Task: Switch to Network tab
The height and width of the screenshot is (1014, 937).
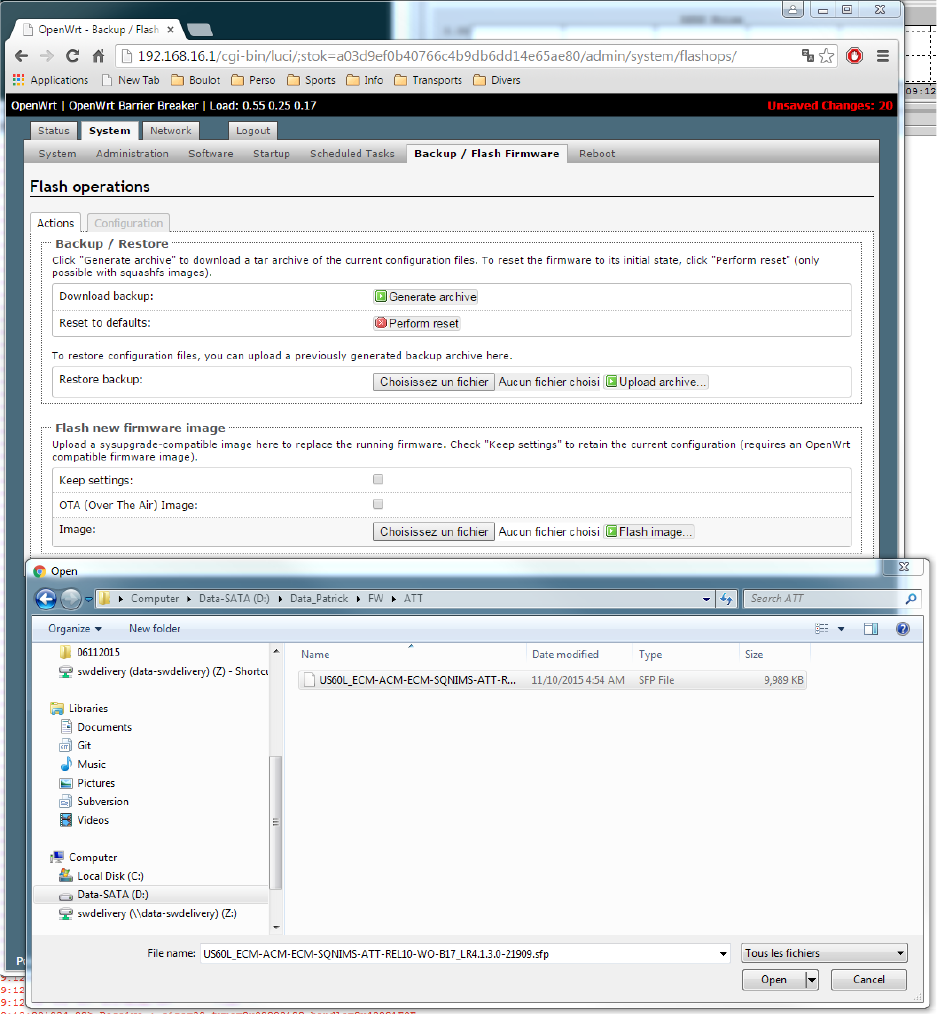Action: coord(171,131)
